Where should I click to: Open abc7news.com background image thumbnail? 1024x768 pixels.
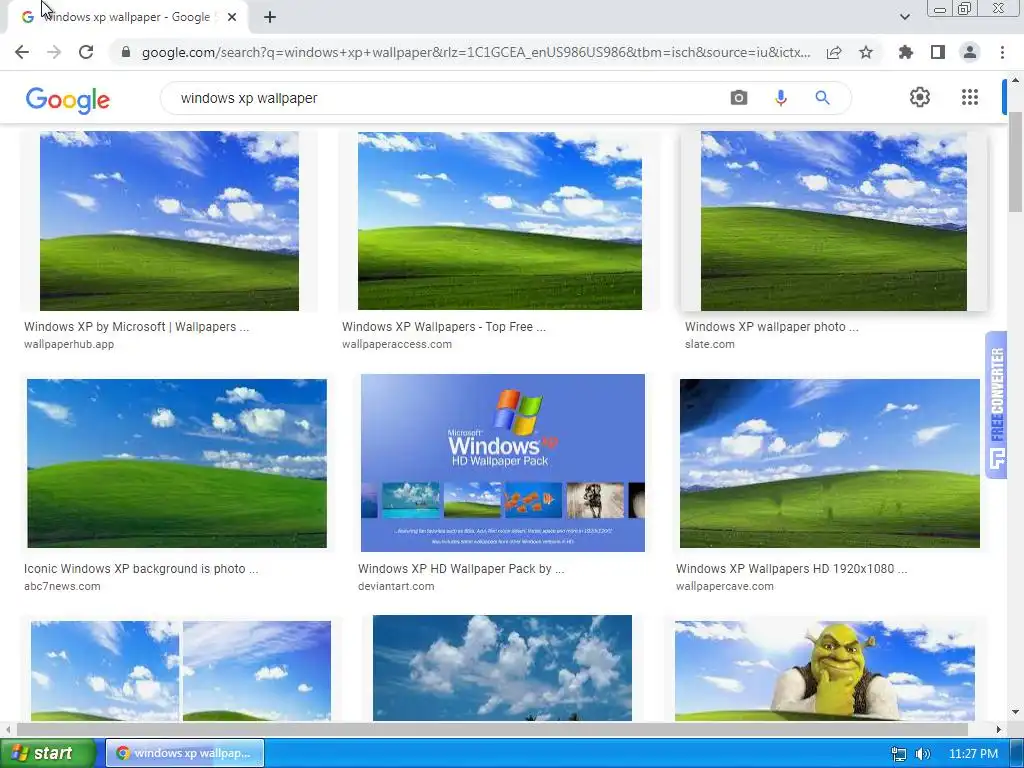tap(177, 463)
